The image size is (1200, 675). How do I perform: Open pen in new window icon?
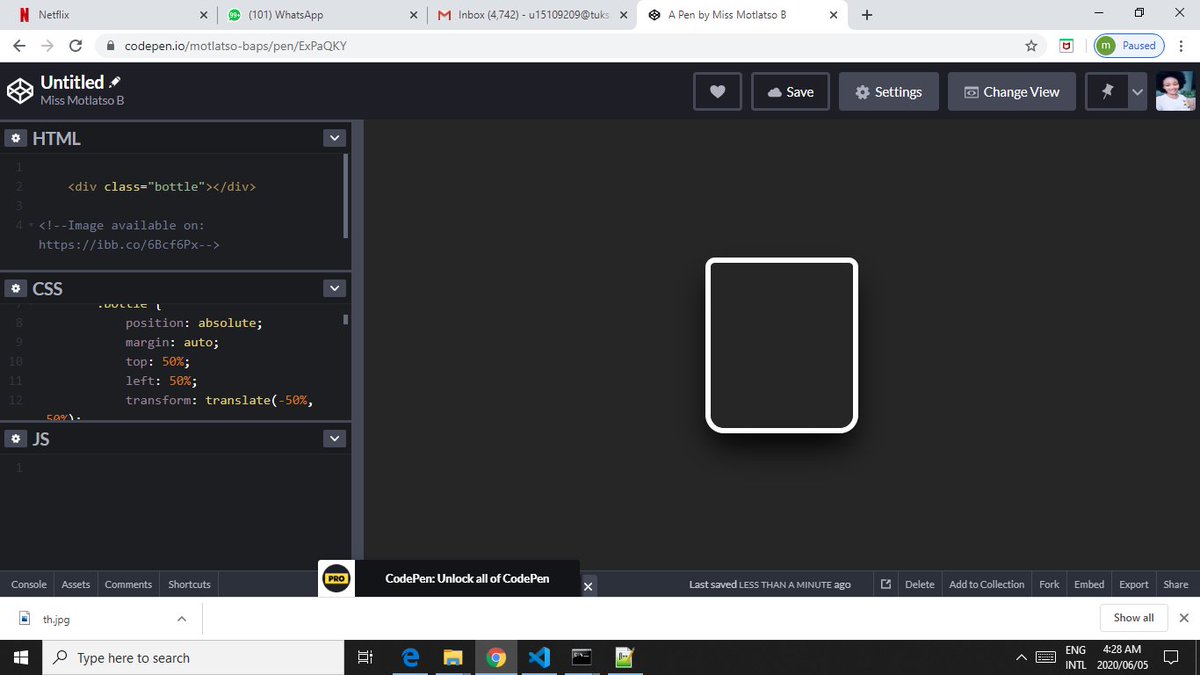(886, 584)
